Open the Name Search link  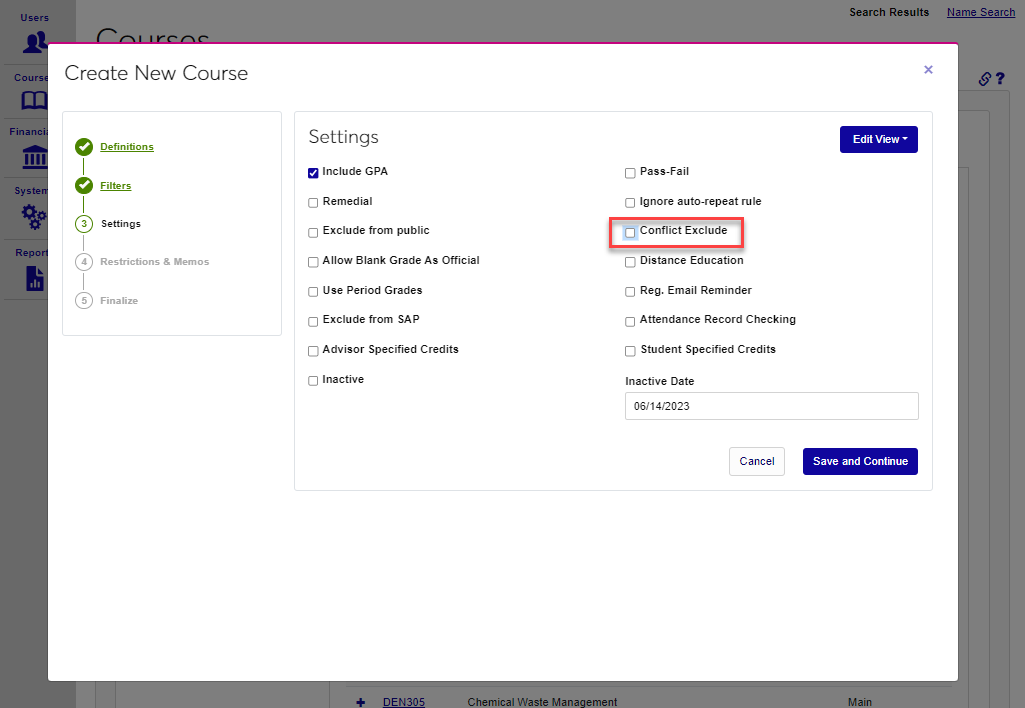click(x=980, y=12)
